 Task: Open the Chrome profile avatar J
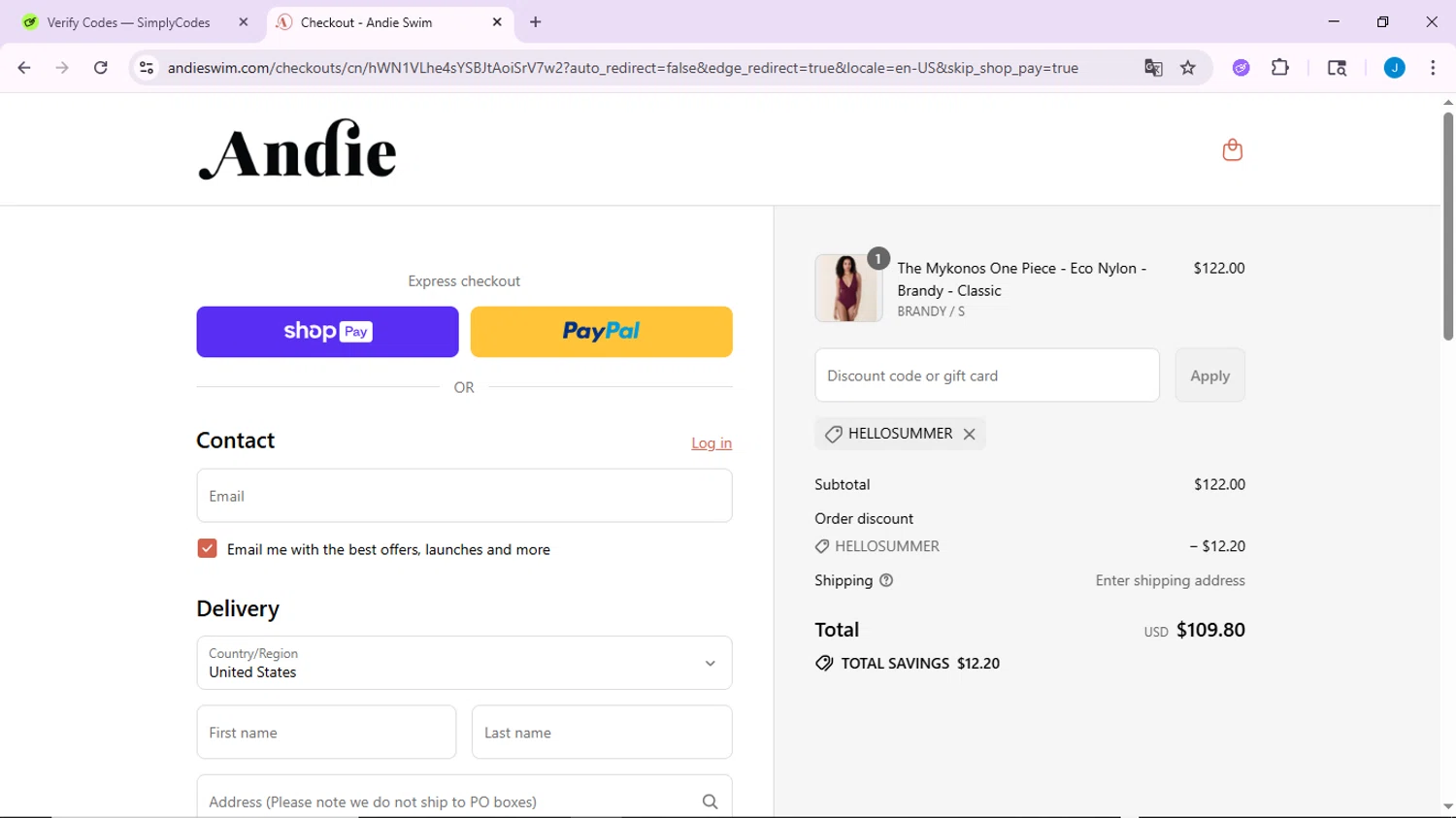pyautogui.click(x=1394, y=68)
